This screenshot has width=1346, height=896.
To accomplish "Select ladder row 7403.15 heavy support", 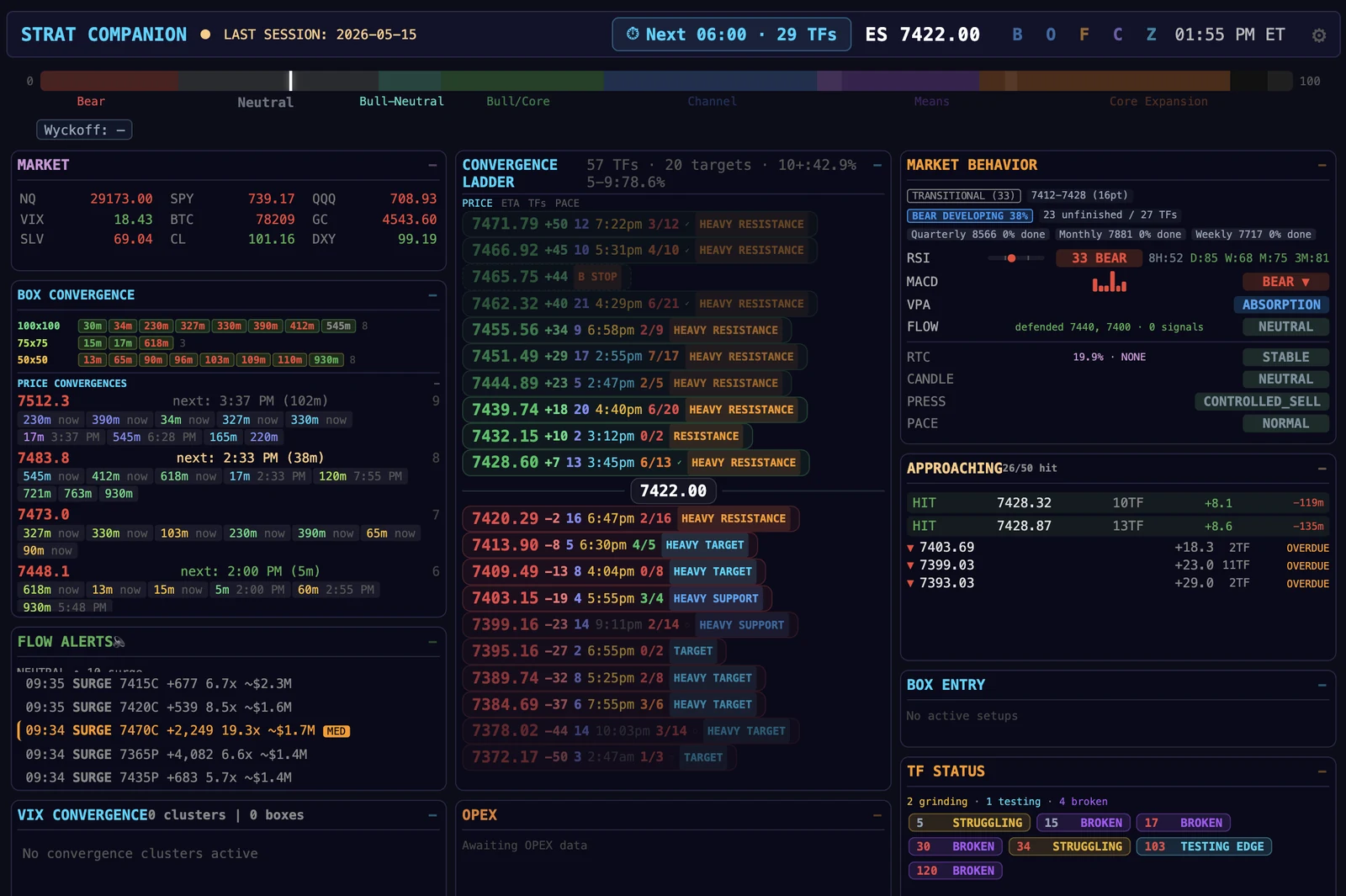I will point(617,598).
